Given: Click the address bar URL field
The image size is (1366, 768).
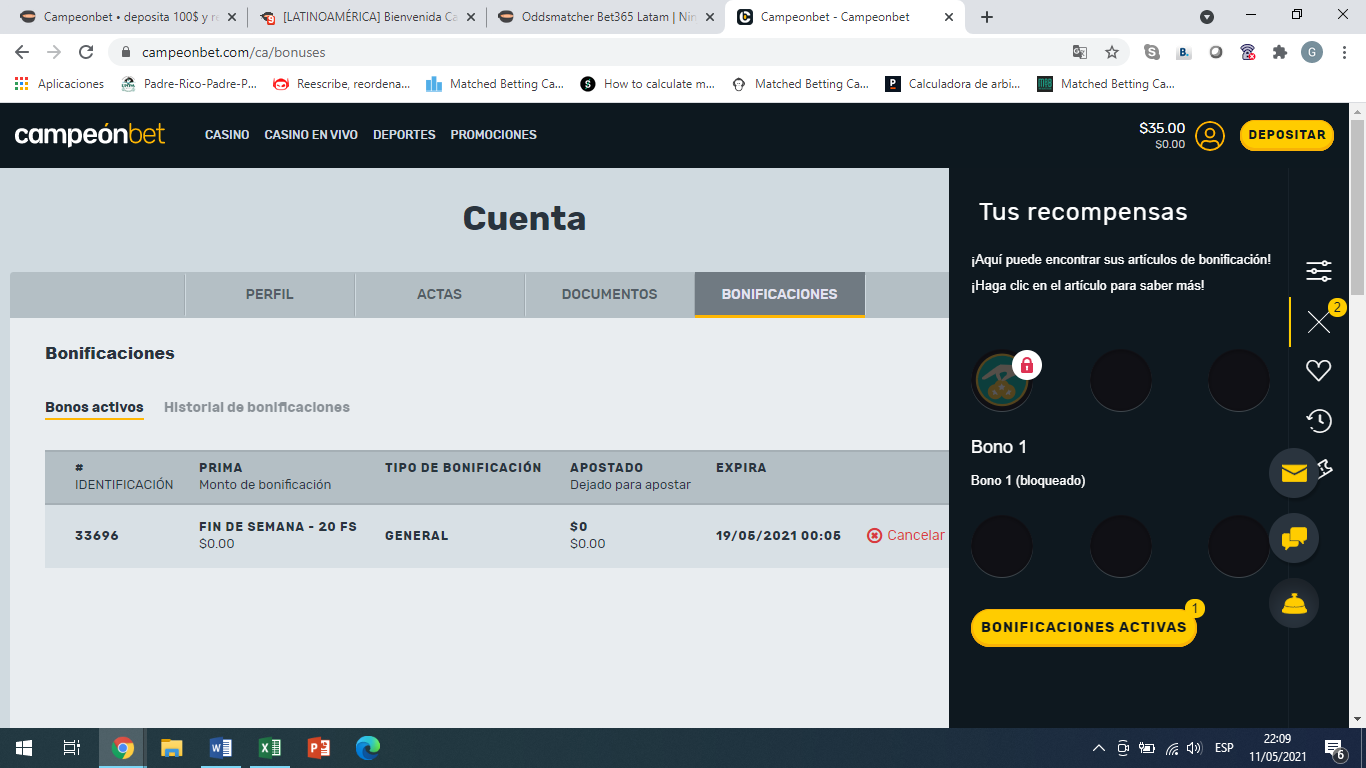Looking at the screenshot, I should click(x=600, y=52).
